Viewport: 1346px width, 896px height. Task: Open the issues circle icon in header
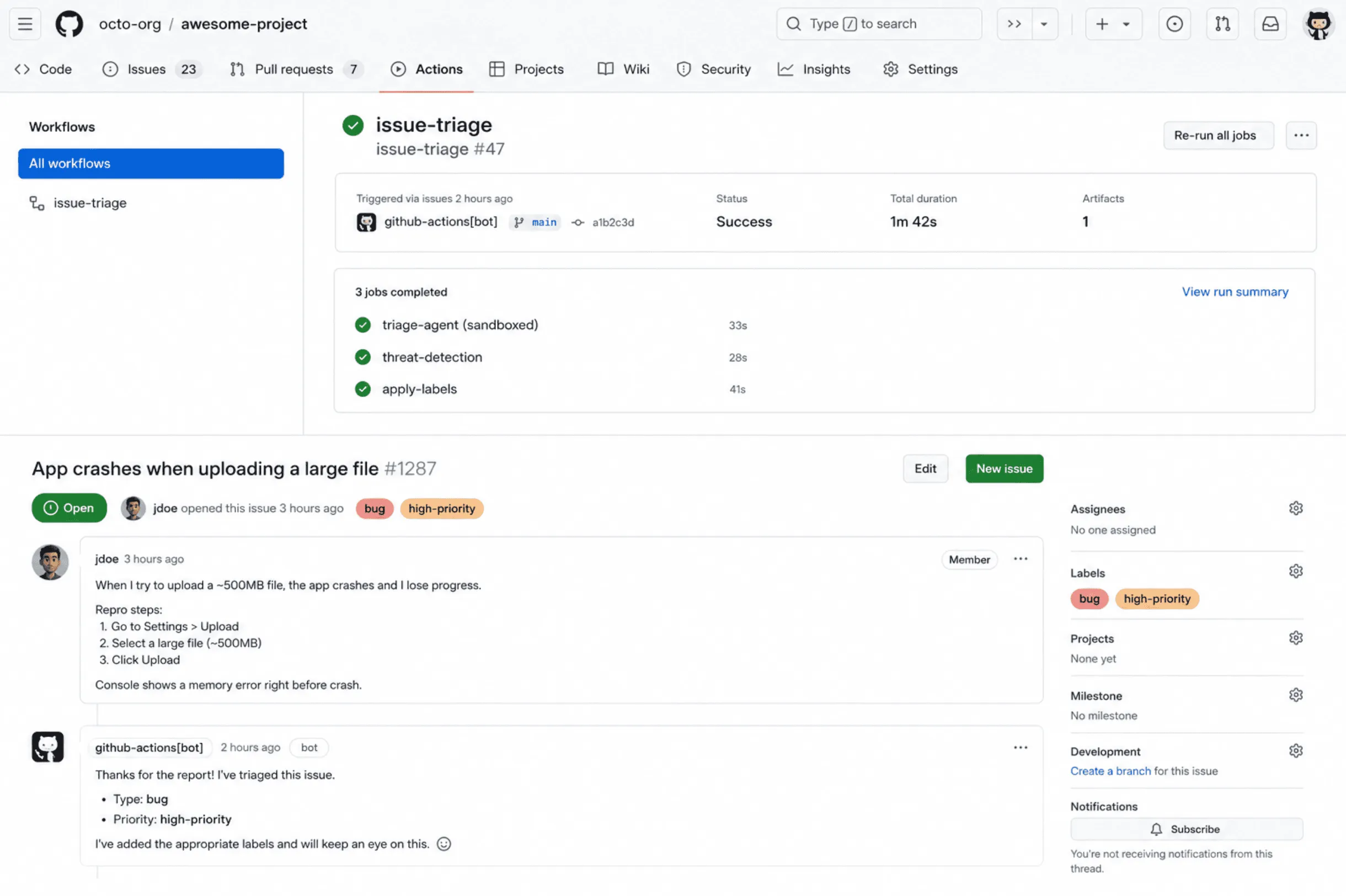point(1174,24)
